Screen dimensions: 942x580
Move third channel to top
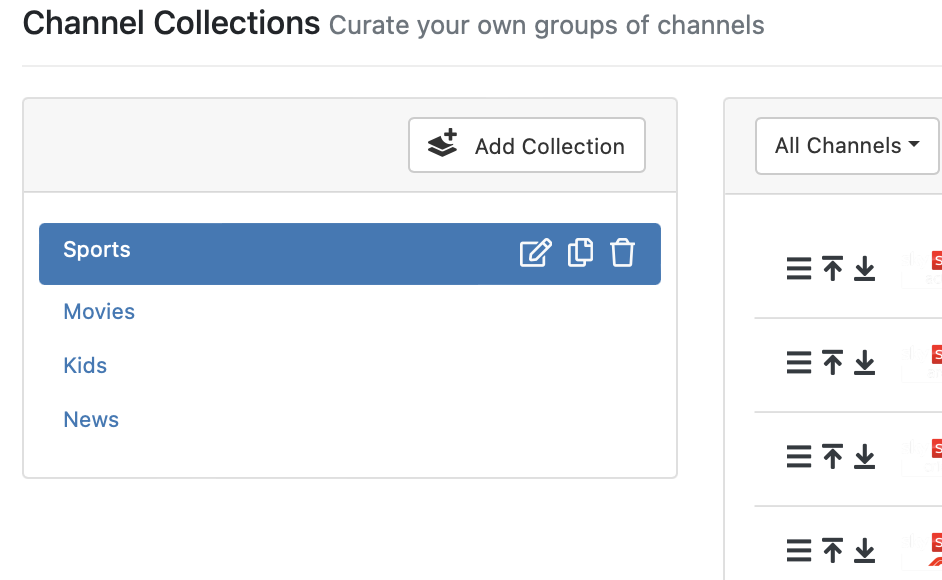tap(832, 457)
